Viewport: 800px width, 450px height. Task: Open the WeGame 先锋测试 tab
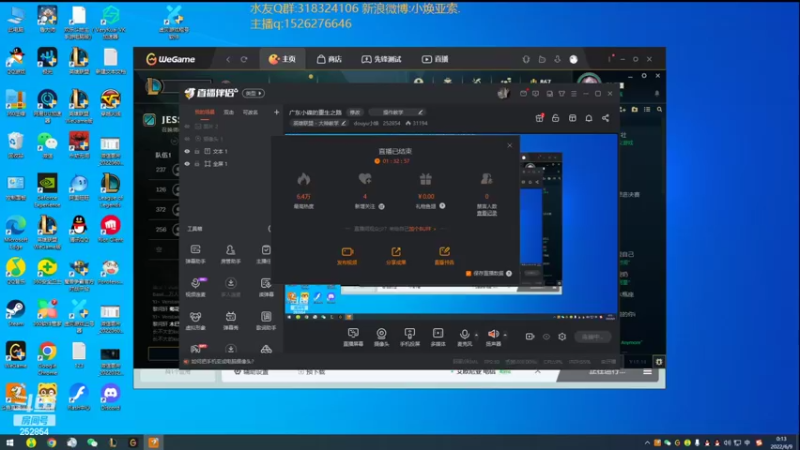(x=381, y=59)
